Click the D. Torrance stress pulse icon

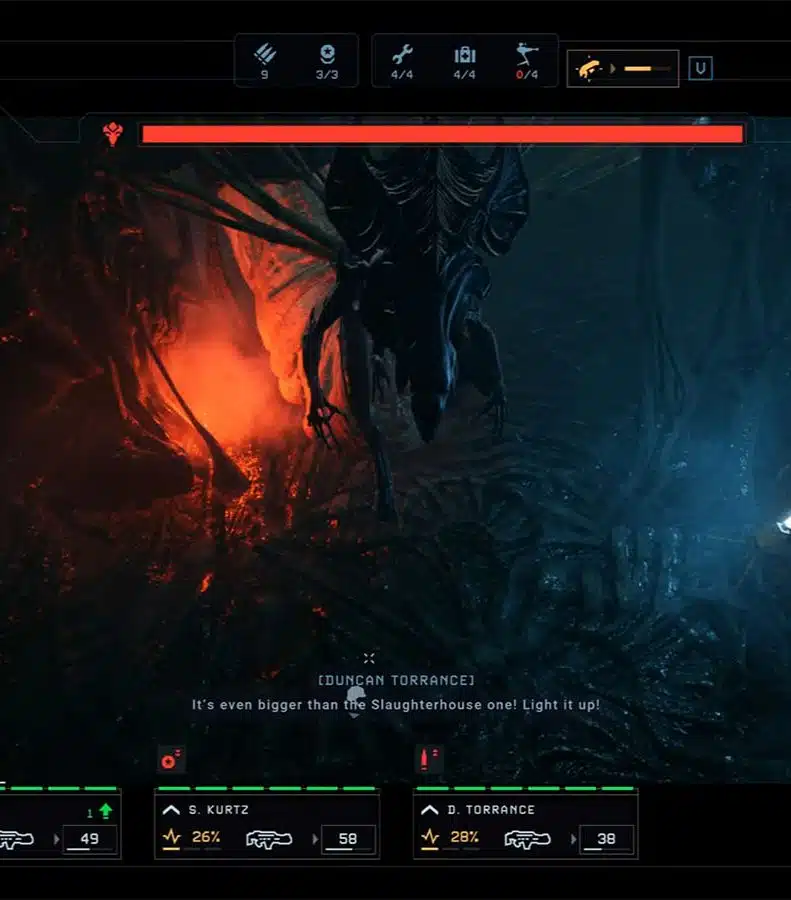pyautogui.click(x=430, y=837)
